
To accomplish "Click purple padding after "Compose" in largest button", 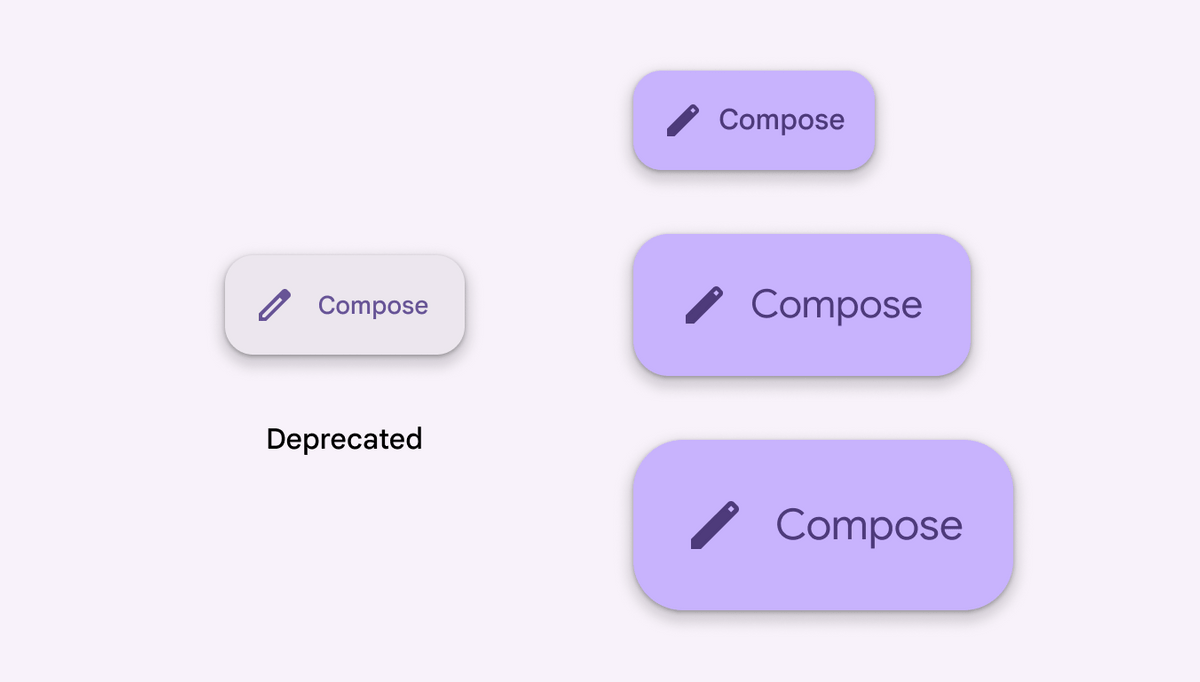I will (x=988, y=525).
